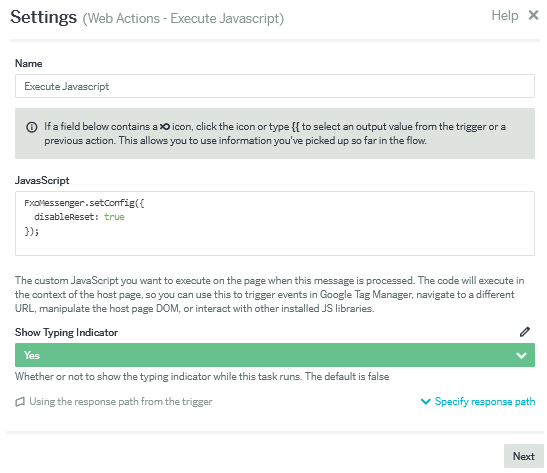The width and height of the screenshot is (547, 473).
Task: Click the disableReset property in the code
Action: click(x=64, y=217)
